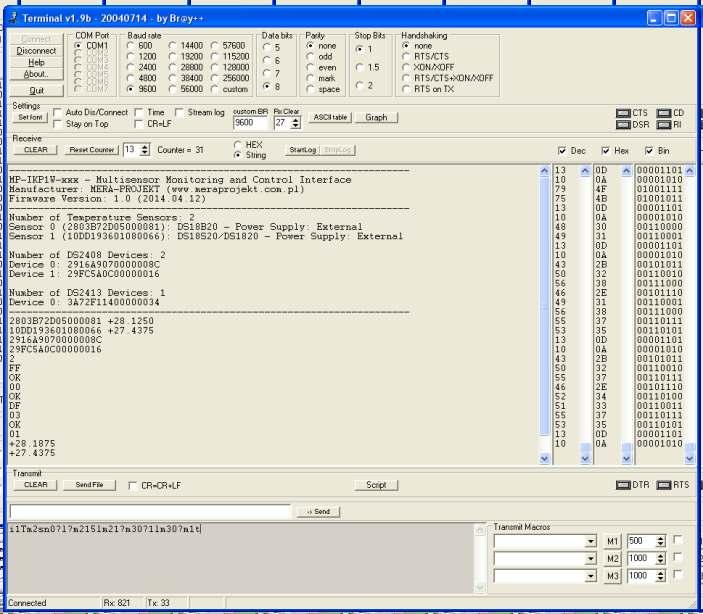Click down arrow of Bin column scrollbar
This screenshot has width=703, height=614.
tap(690, 458)
